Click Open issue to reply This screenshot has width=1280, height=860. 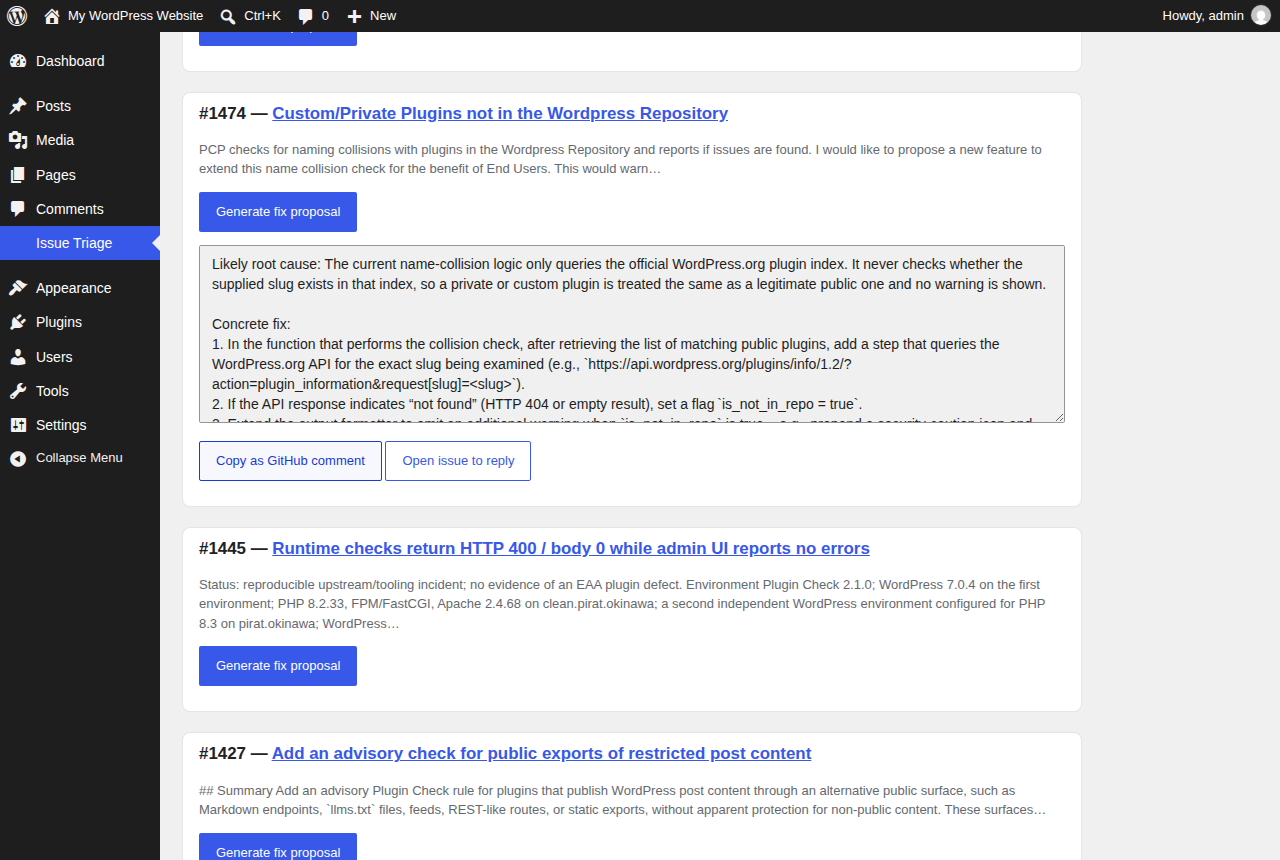[x=458, y=461]
